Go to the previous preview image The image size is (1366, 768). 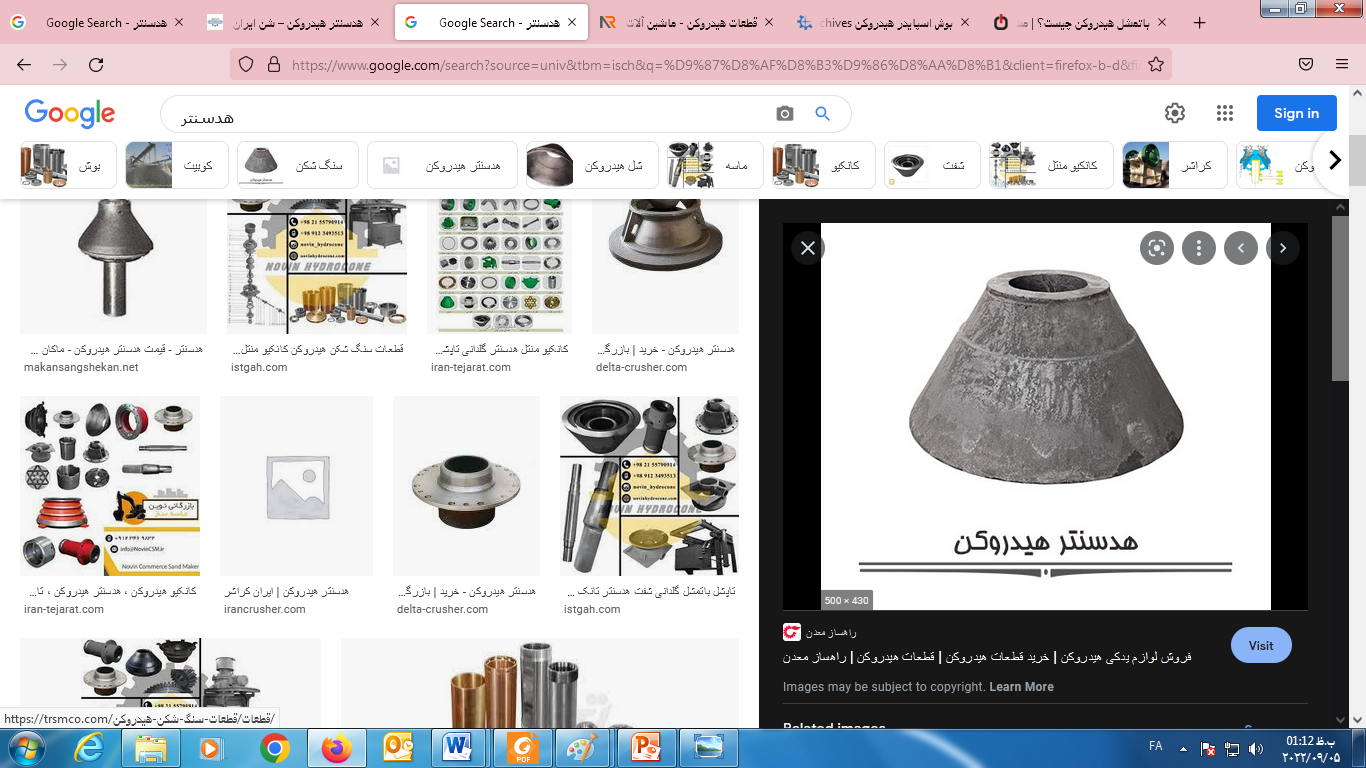point(1241,248)
